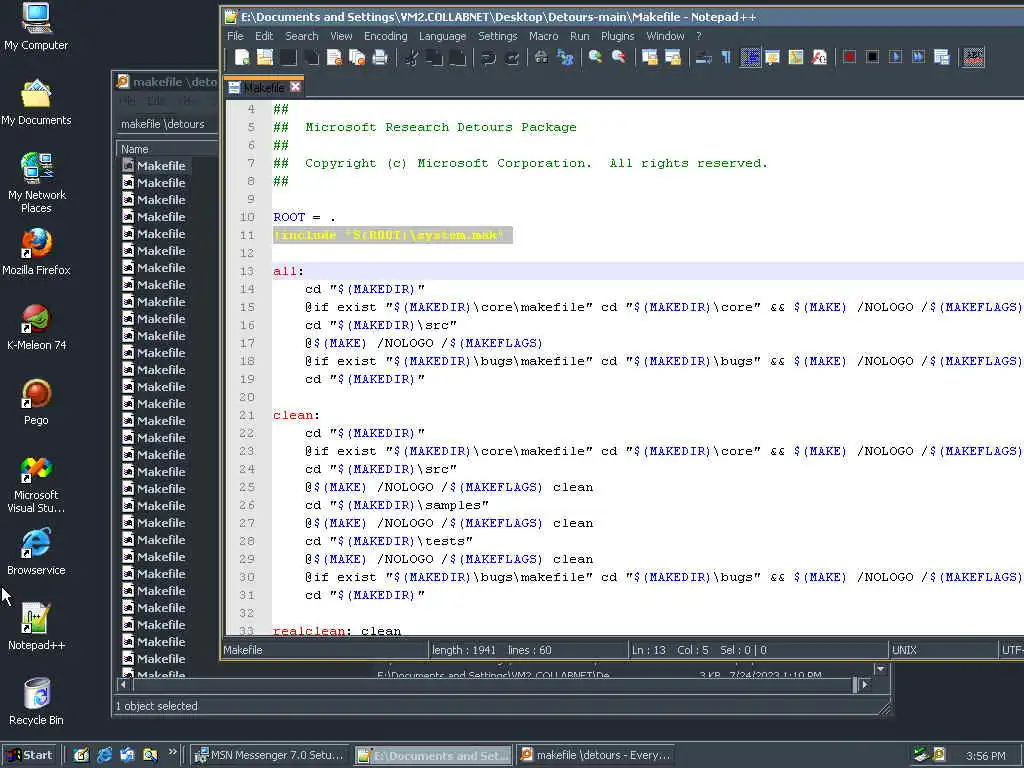This screenshot has width=1024, height=768.
Task: Toggle show all characters pilcrow icon
Action: (x=726, y=57)
